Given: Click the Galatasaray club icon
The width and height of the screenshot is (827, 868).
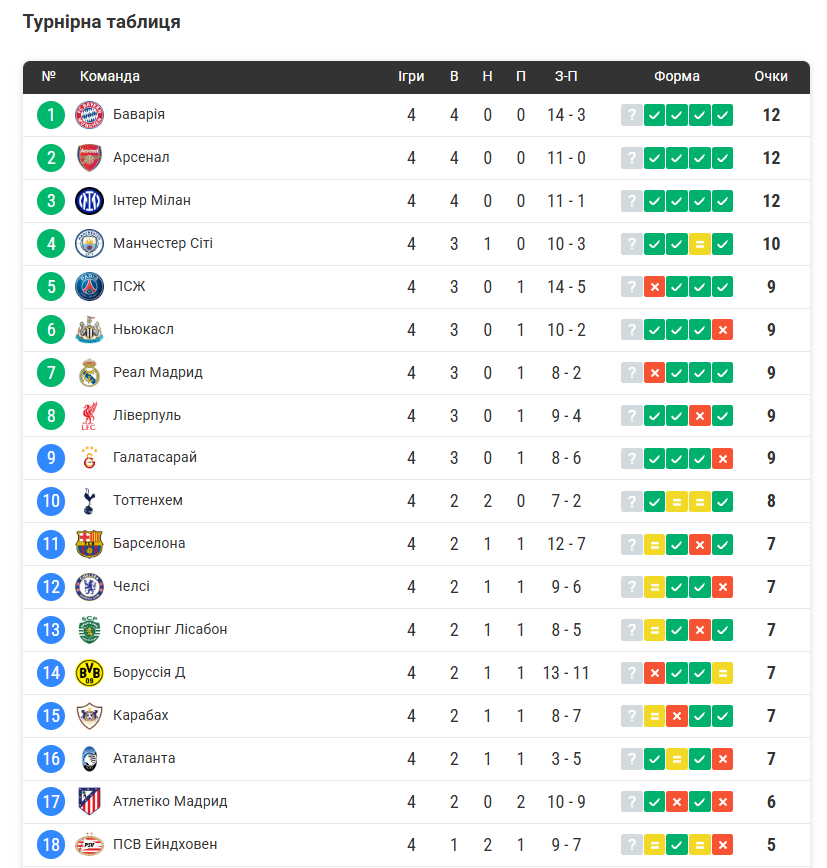Looking at the screenshot, I should [90, 458].
